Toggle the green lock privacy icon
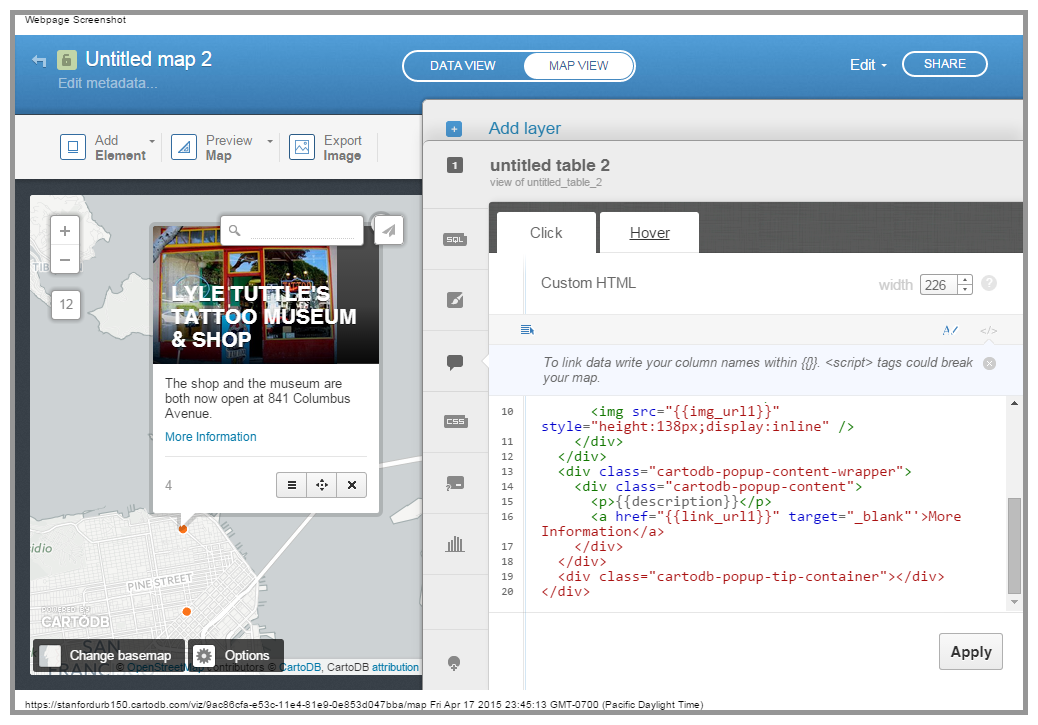Image resolution: width=1038 pixels, height=725 pixels. (66, 60)
